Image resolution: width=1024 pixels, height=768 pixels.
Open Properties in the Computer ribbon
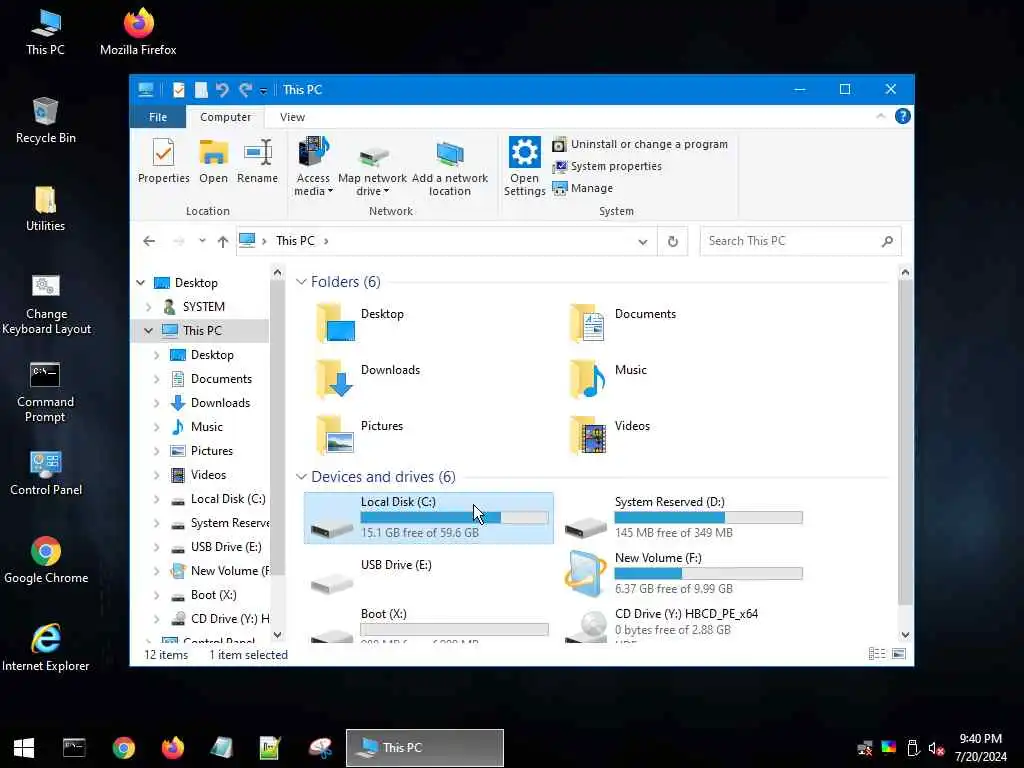tap(163, 161)
